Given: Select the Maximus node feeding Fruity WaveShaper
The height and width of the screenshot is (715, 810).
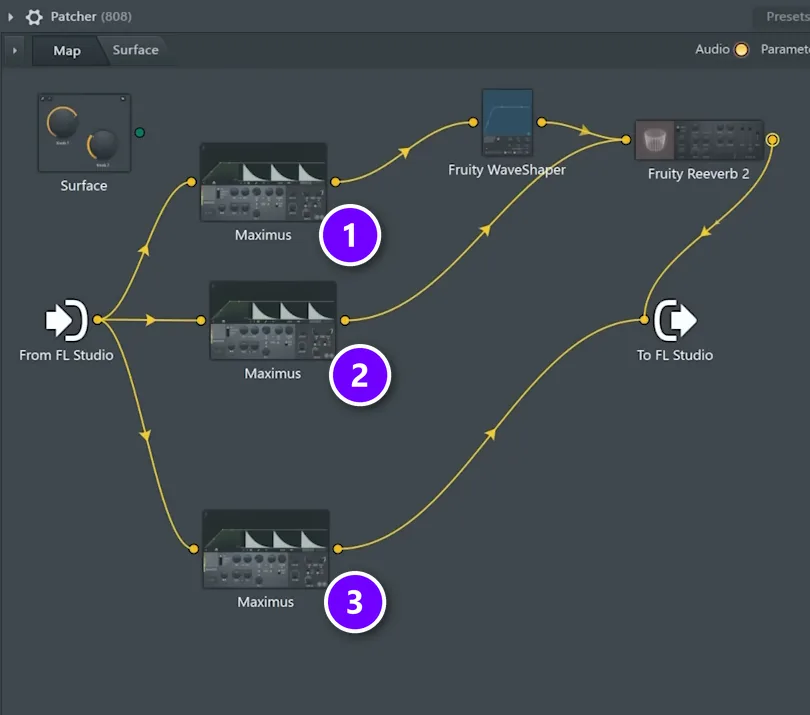Looking at the screenshot, I should click(263, 182).
